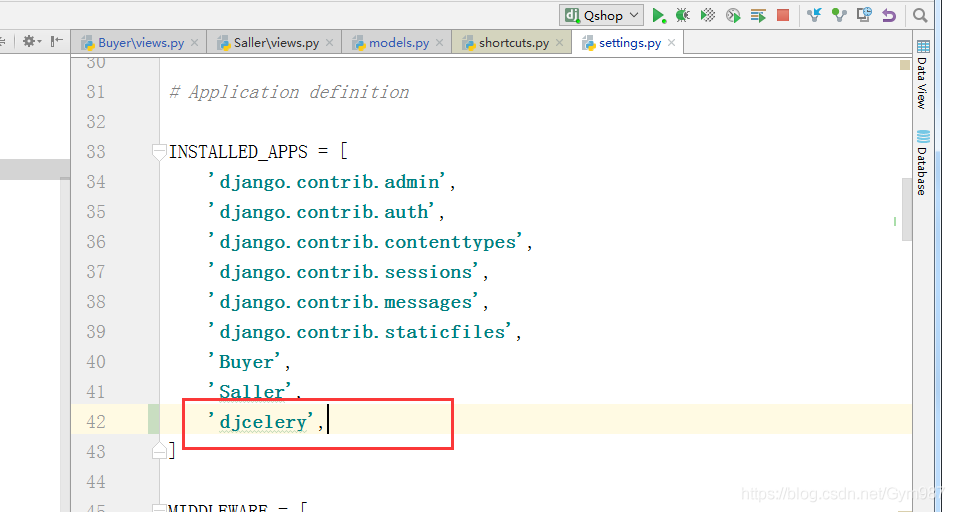Revert changes with purple arrow
955x512 pixels.
coord(889,15)
